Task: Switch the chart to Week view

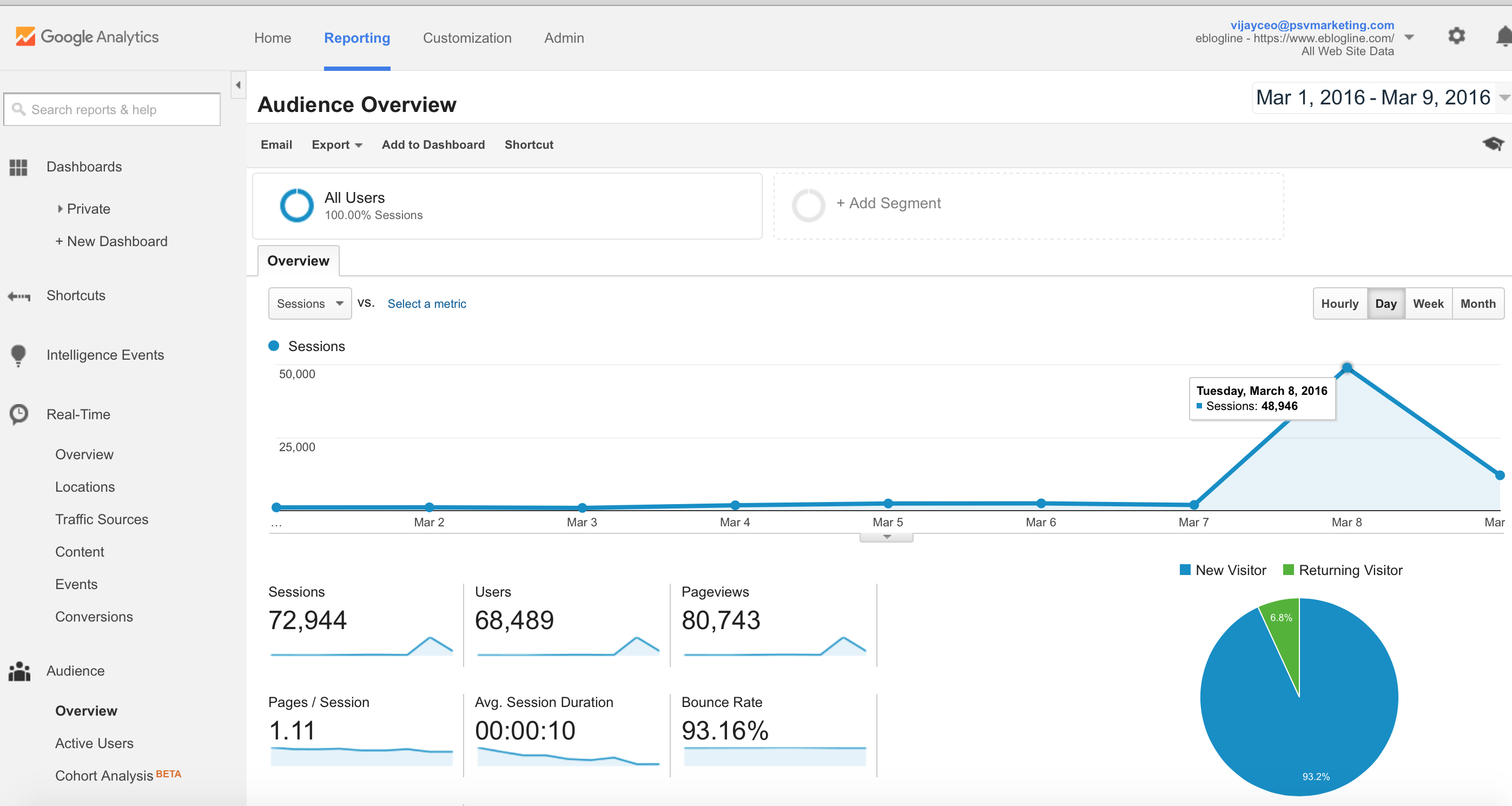Action: coord(1429,303)
